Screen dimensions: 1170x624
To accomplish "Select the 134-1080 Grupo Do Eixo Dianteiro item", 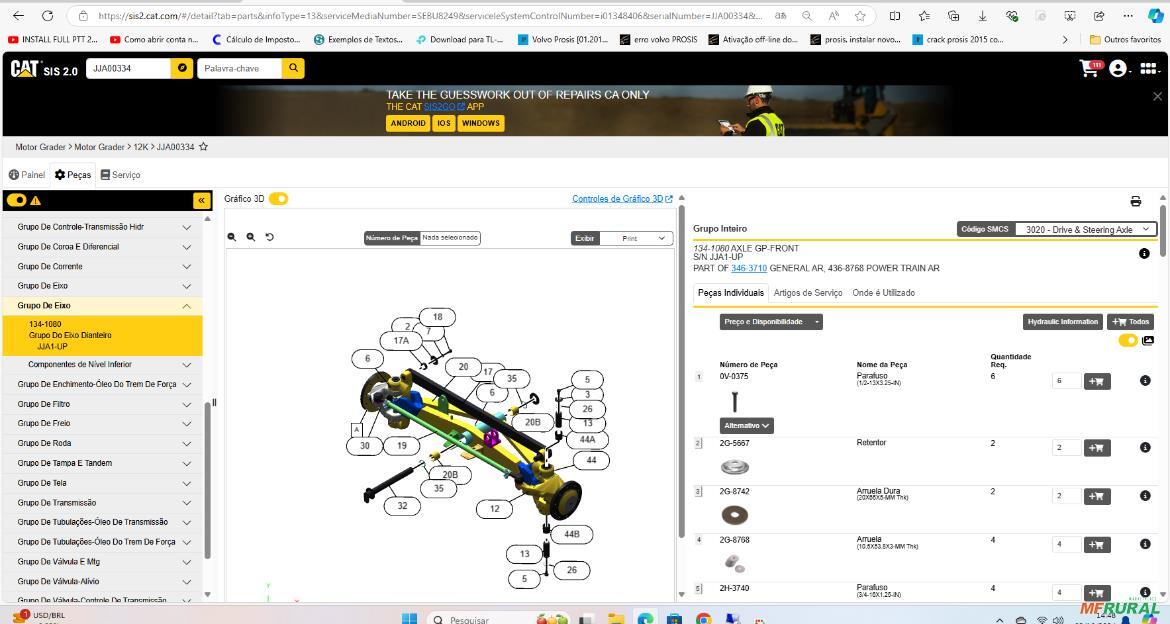I will point(104,335).
